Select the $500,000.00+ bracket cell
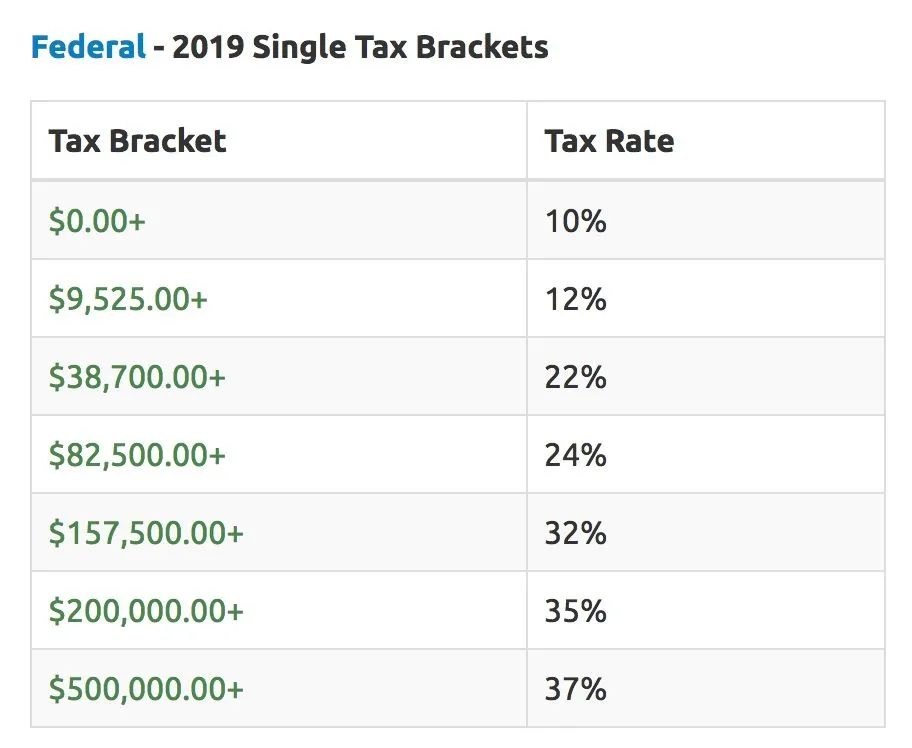 point(146,689)
